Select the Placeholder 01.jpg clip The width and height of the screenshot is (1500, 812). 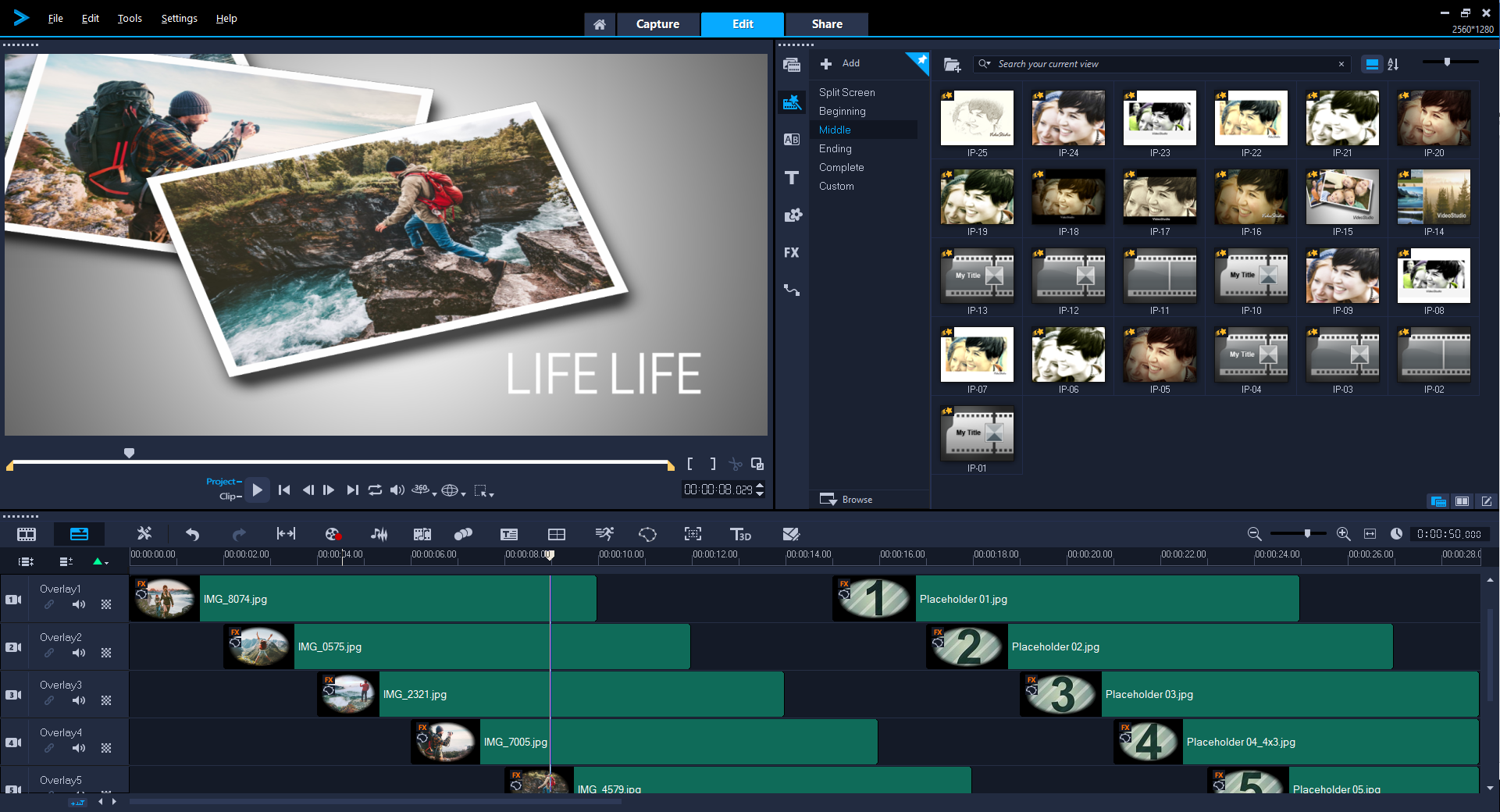coord(1066,599)
